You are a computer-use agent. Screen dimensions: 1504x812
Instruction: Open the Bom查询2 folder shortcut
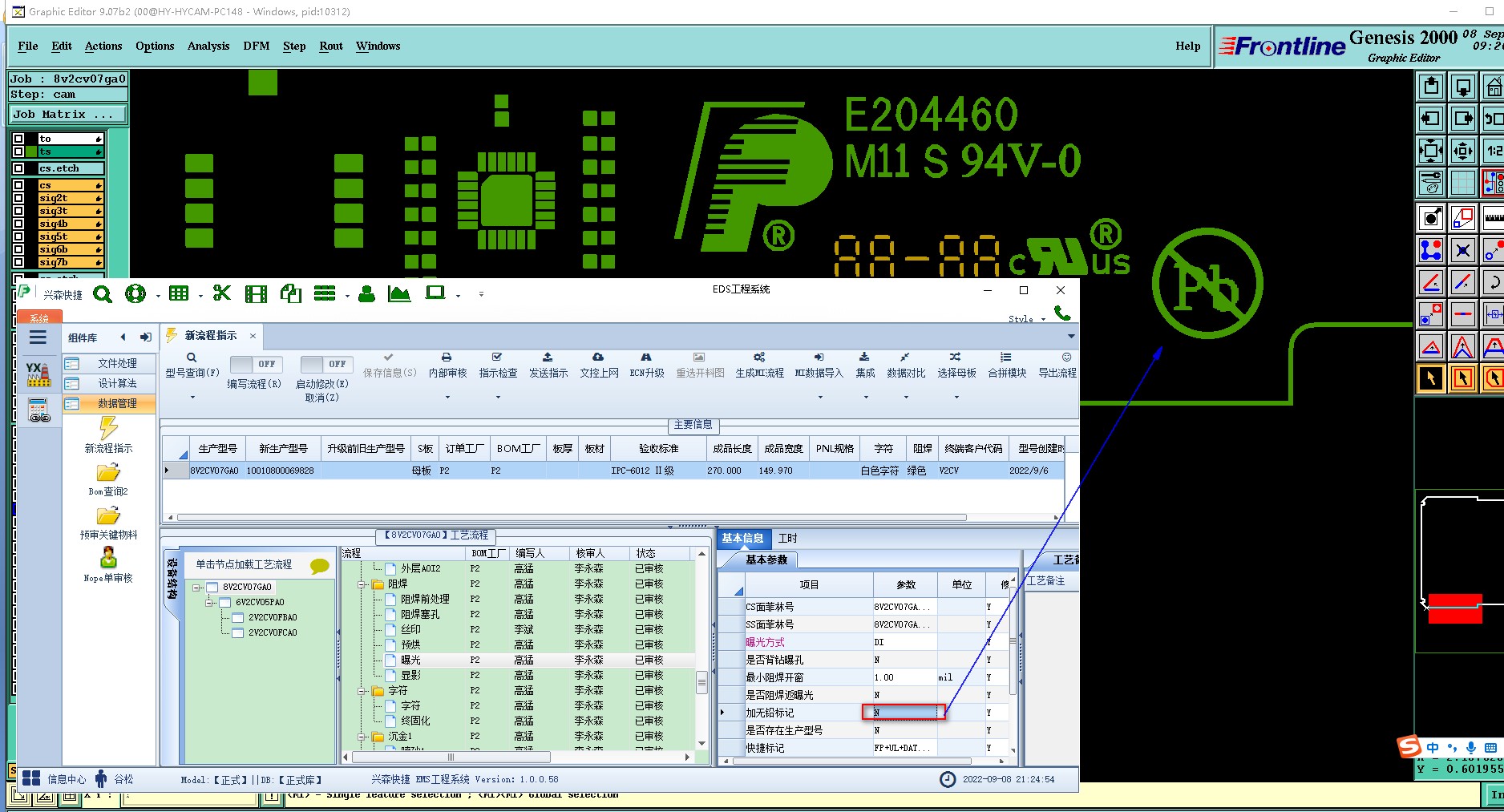click(x=108, y=479)
